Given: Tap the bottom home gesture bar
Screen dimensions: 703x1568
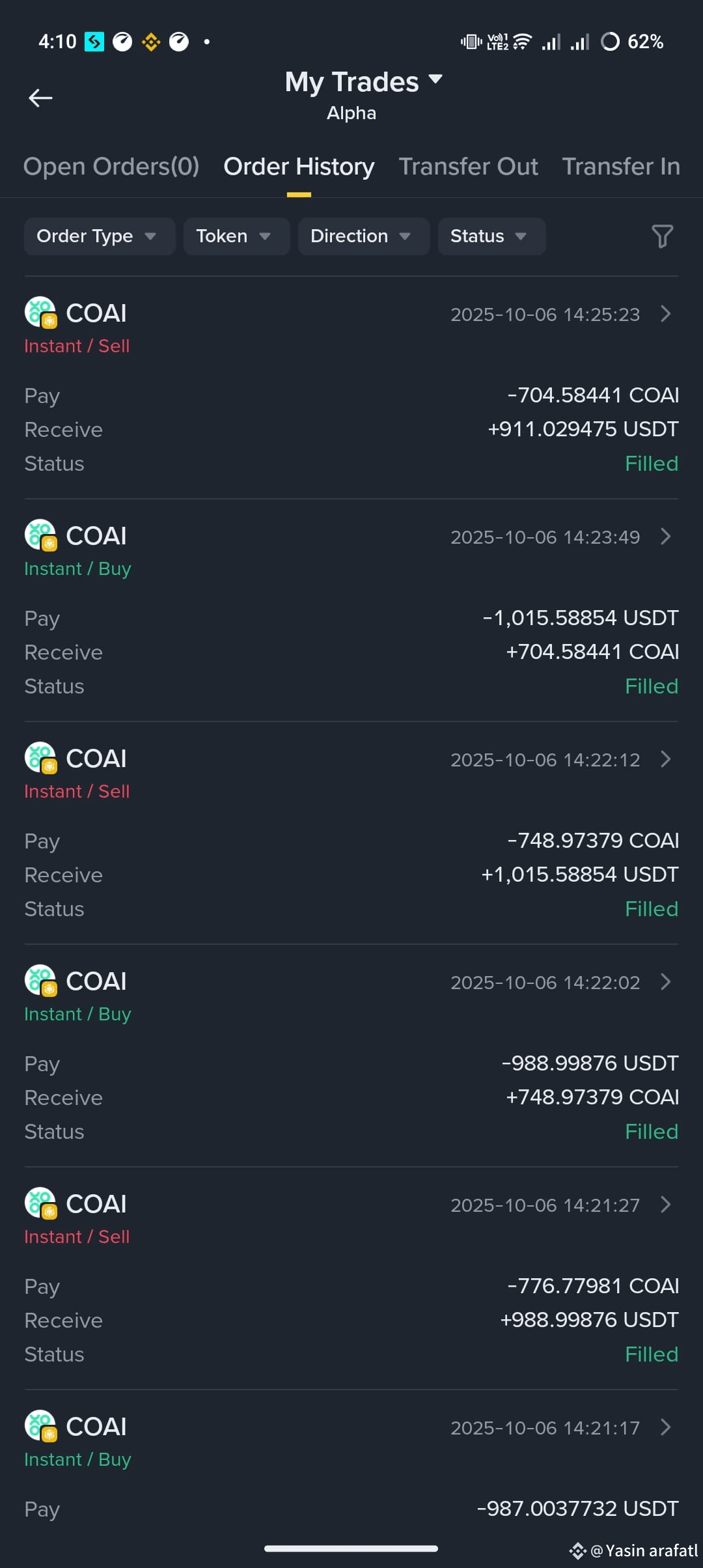Looking at the screenshot, I should coord(351,1548).
